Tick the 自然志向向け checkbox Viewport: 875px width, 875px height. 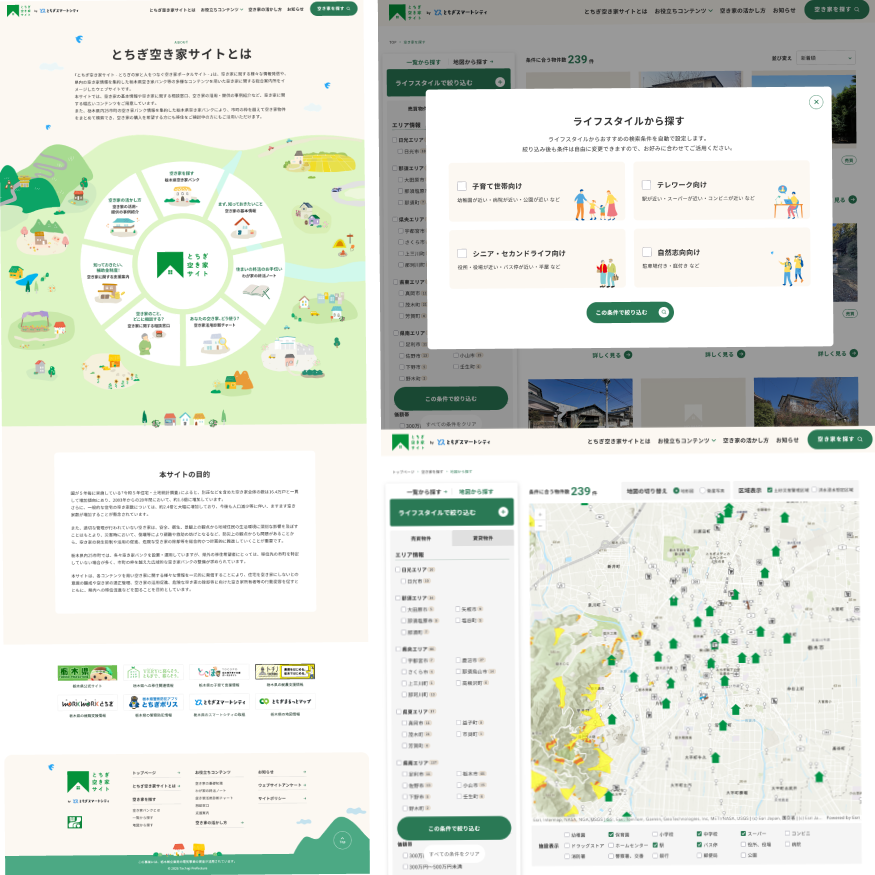(646, 253)
